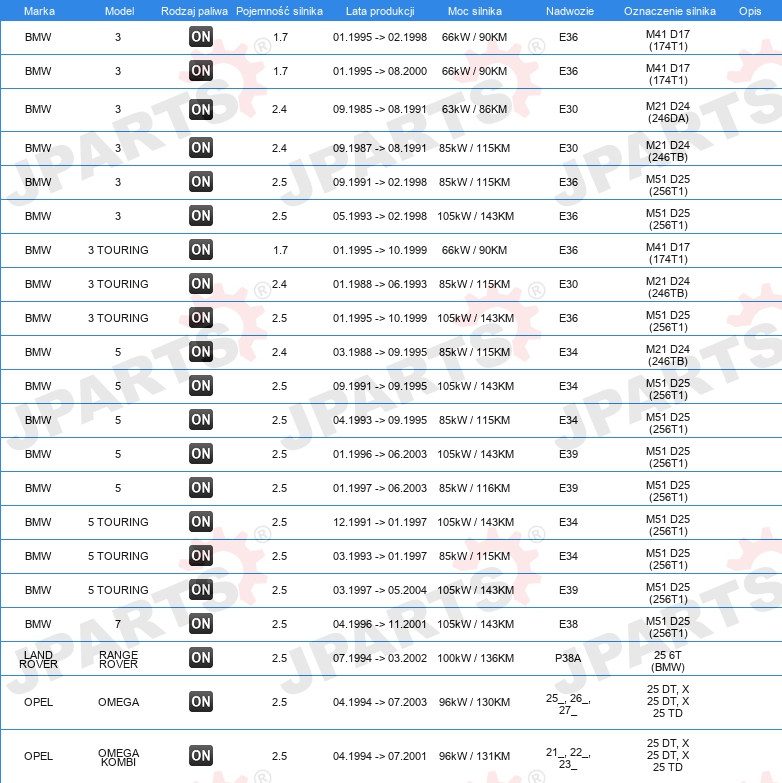The height and width of the screenshot is (783, 782).
Task: Click the date range 09.1987 -> 08.1991
Action: point(380,148)
